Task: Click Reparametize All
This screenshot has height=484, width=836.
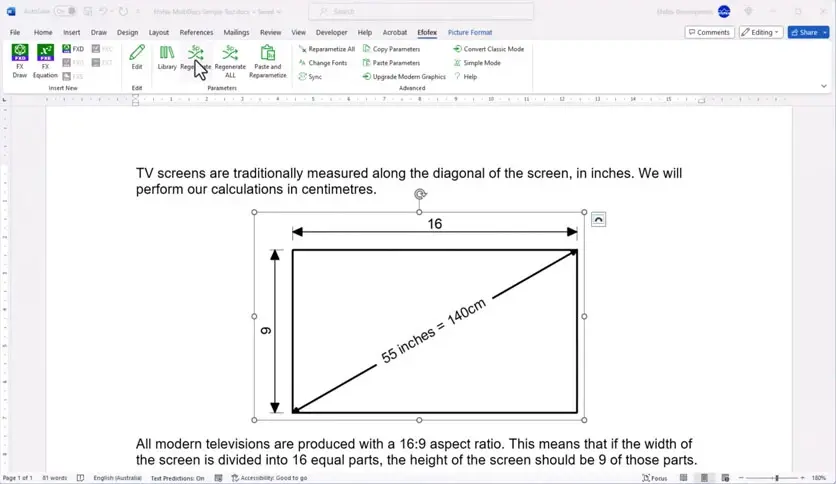Action: [x=327, y=49]
